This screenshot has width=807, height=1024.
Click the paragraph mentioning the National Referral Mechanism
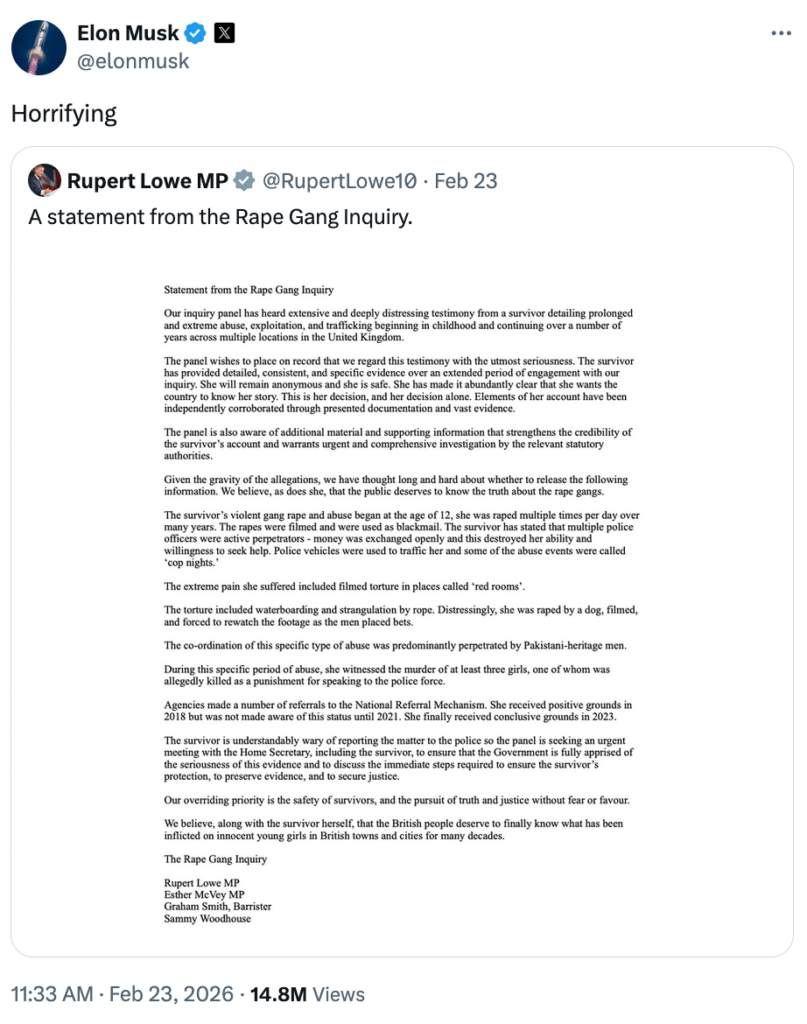click(398, 711)
